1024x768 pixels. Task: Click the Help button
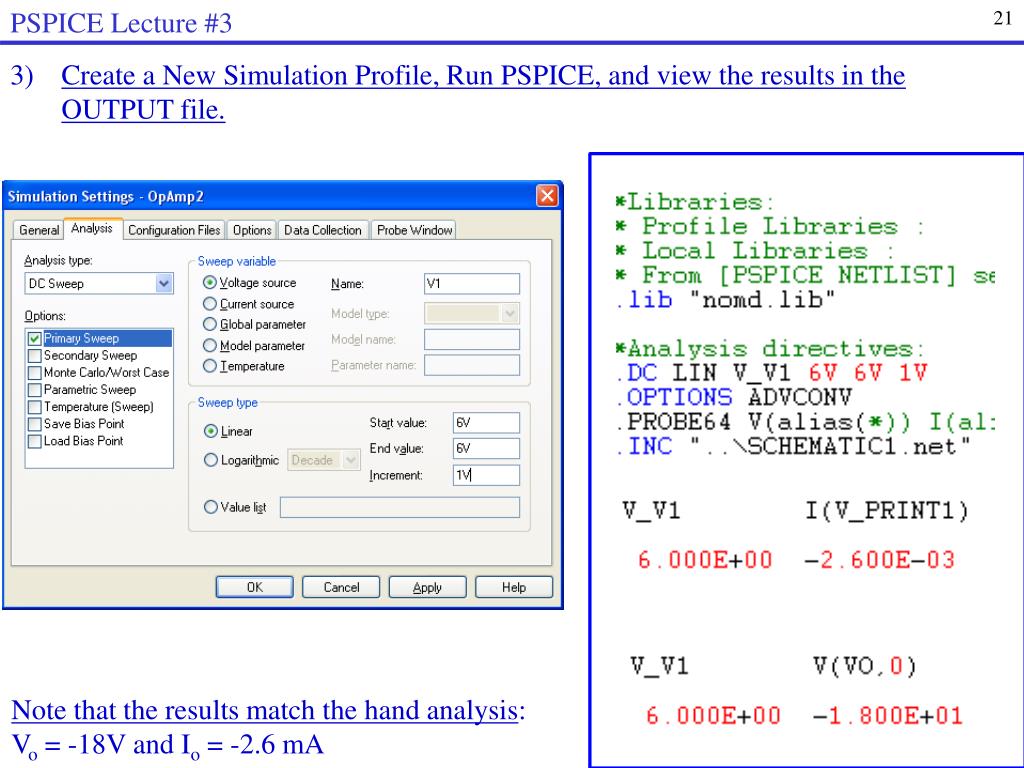pos(514,587)
